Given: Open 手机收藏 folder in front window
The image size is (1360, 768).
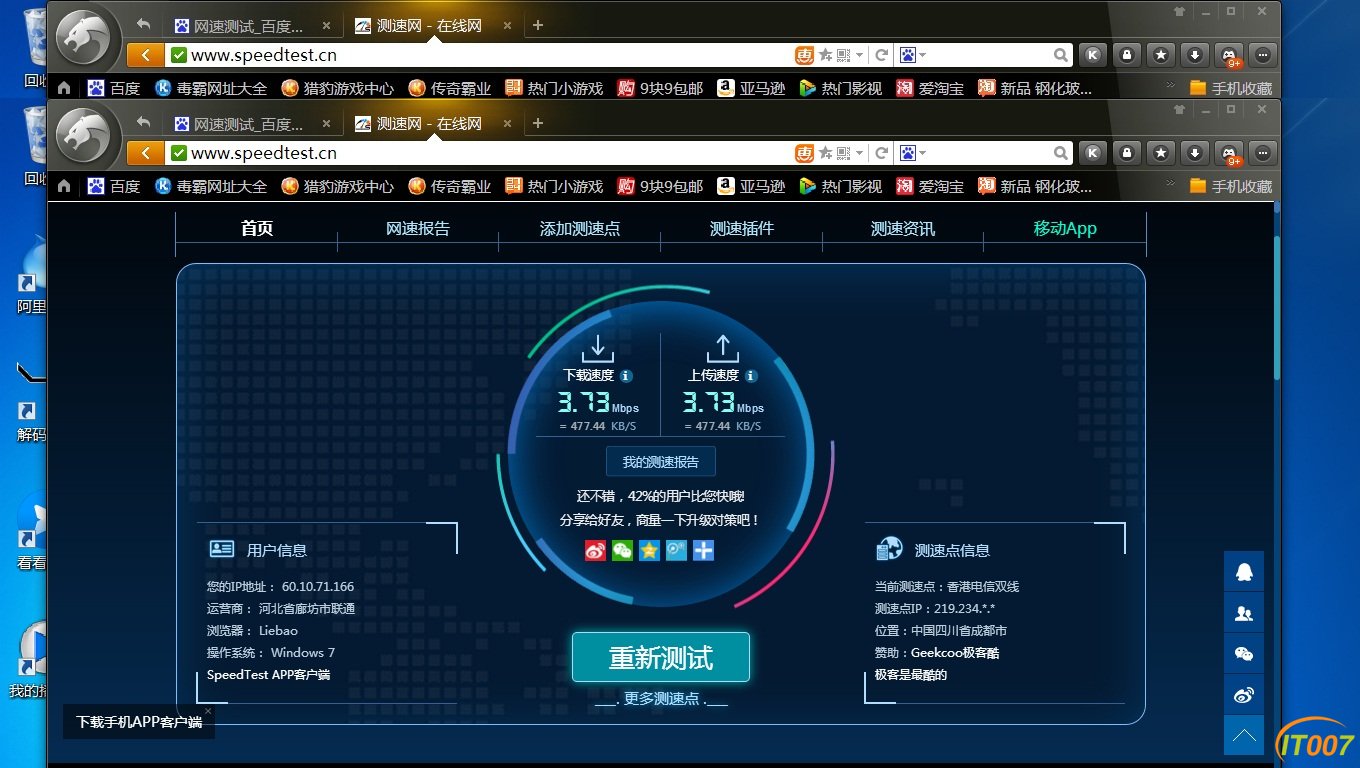Looking at the screenshot, I should point(1231,186).
